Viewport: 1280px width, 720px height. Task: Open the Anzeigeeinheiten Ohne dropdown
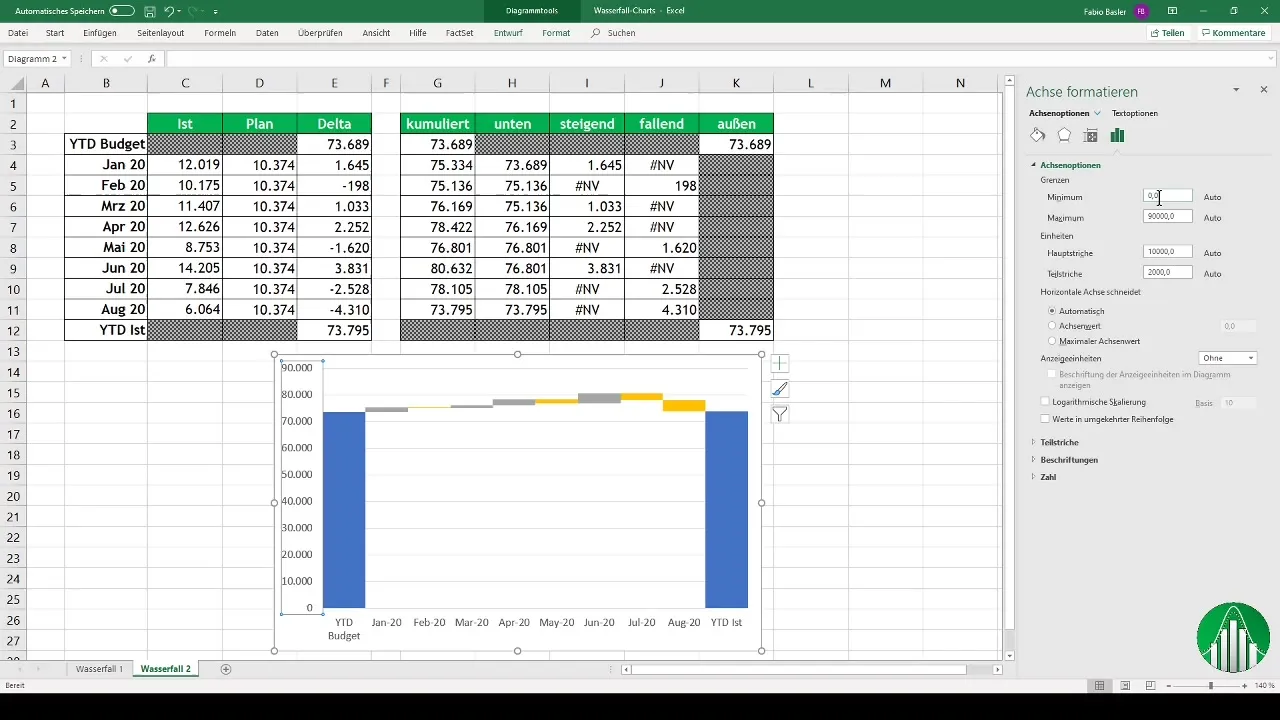coord(1227,357)
